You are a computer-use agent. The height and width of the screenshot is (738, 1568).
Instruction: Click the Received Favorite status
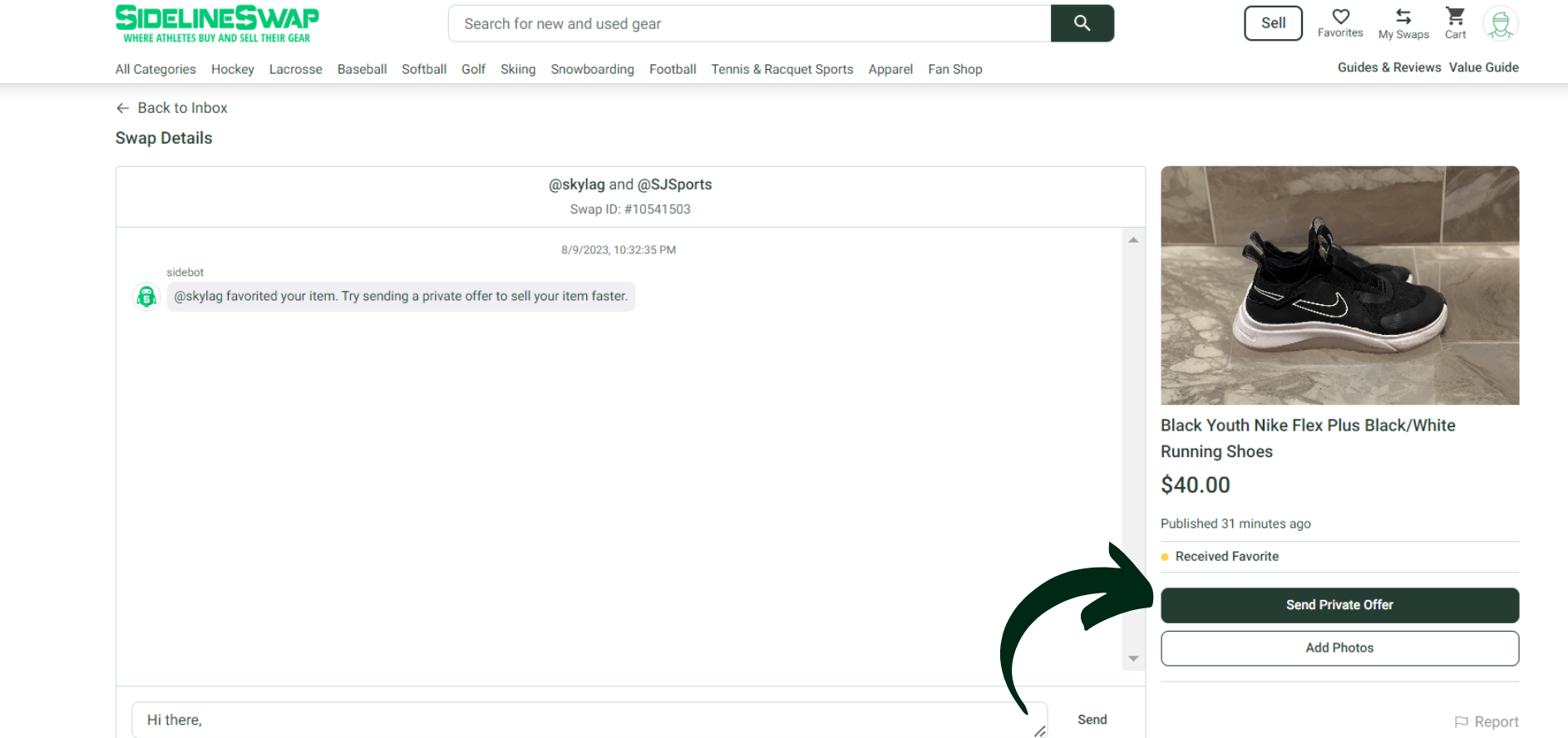tap(1227, 557)
